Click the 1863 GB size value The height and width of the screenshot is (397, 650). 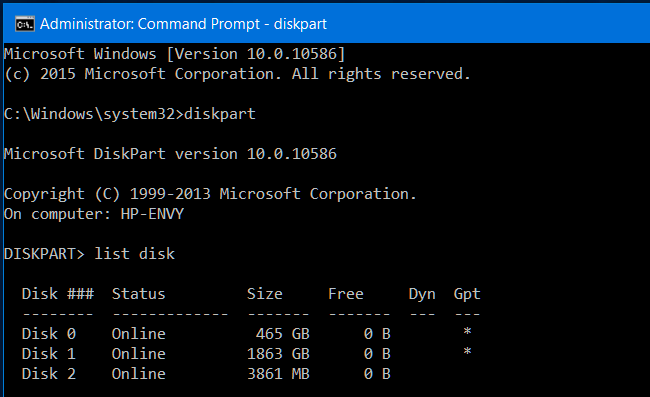click(x=278, y=354)
